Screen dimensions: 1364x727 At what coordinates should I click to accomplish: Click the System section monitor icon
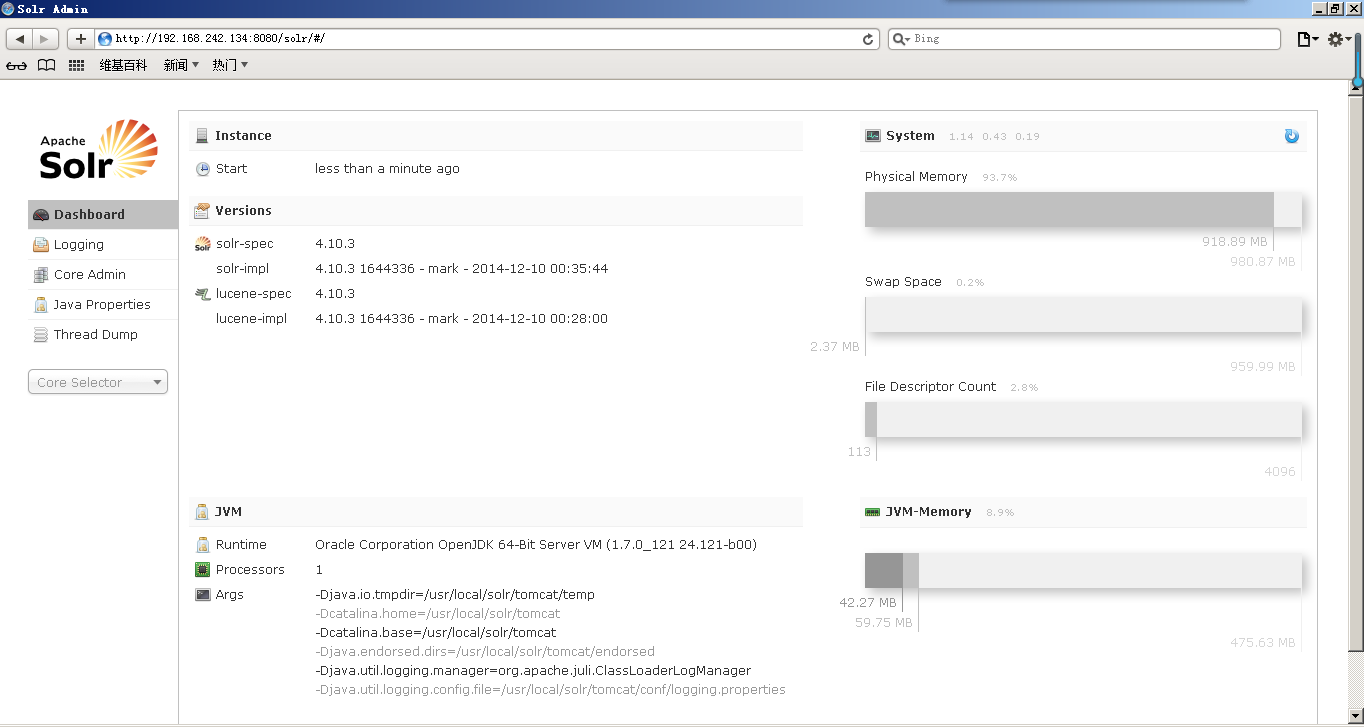(x=873, y=136)
